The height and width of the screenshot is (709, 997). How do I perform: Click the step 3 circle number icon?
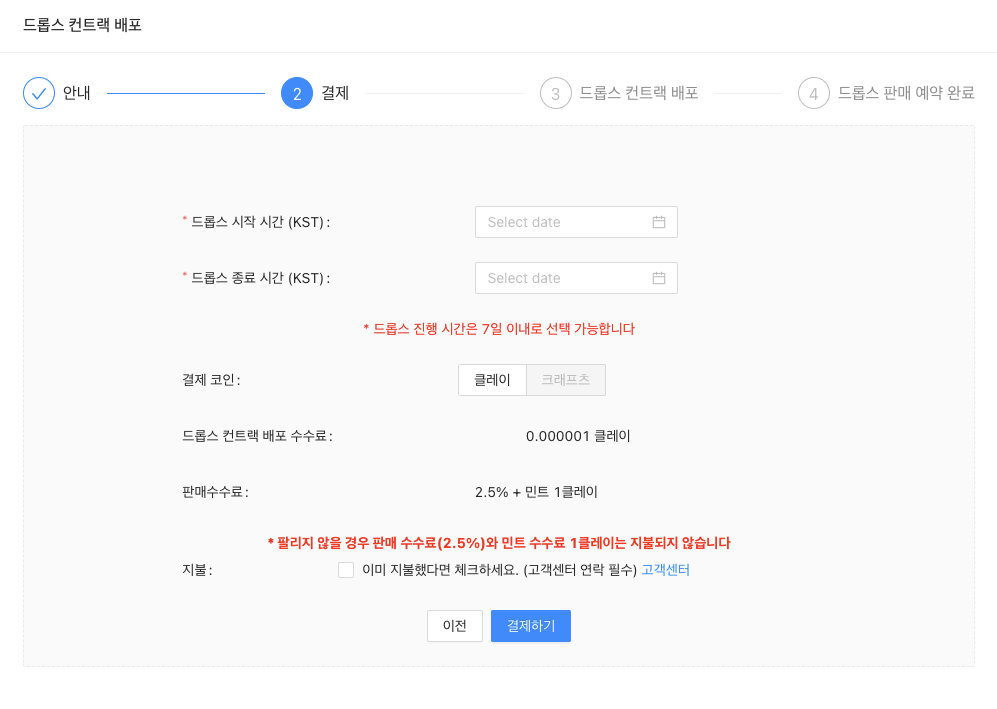click(x=556, y=93)
